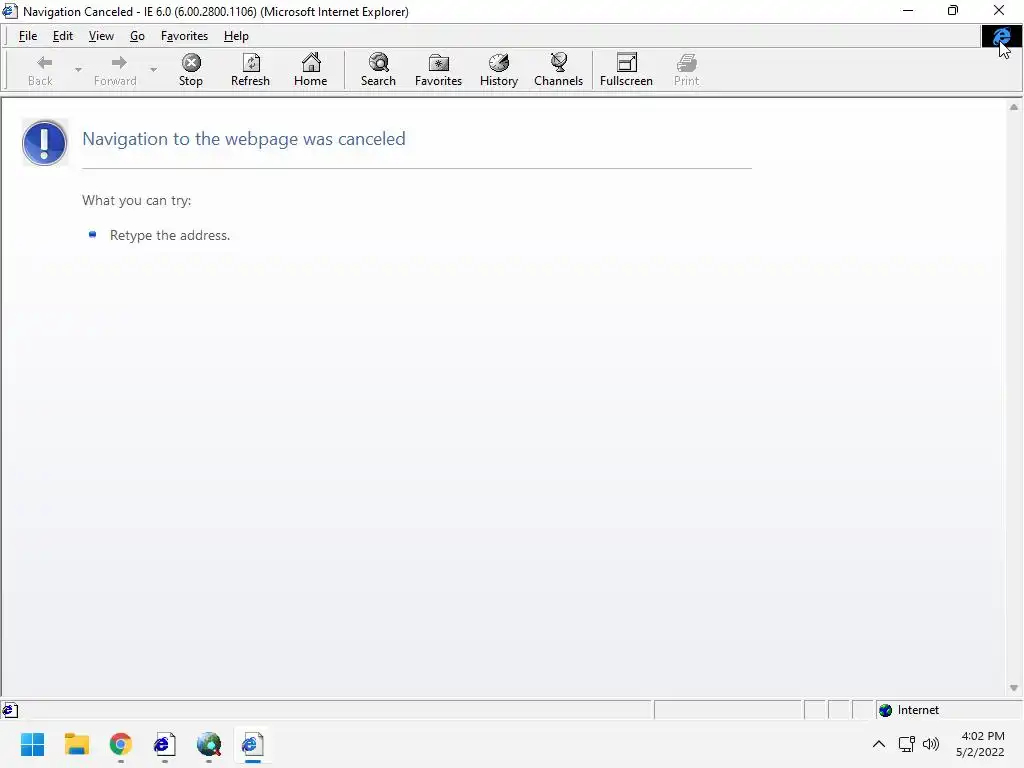Open the Search toolbar button
The height and width of the screenshot is (768, 1024).
[x=378, y=71]
